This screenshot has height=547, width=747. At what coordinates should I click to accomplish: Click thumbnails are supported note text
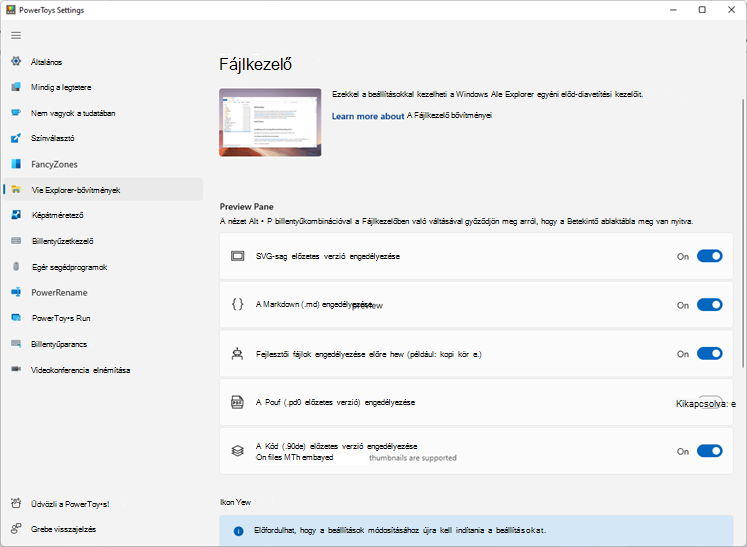click(413, 458)
